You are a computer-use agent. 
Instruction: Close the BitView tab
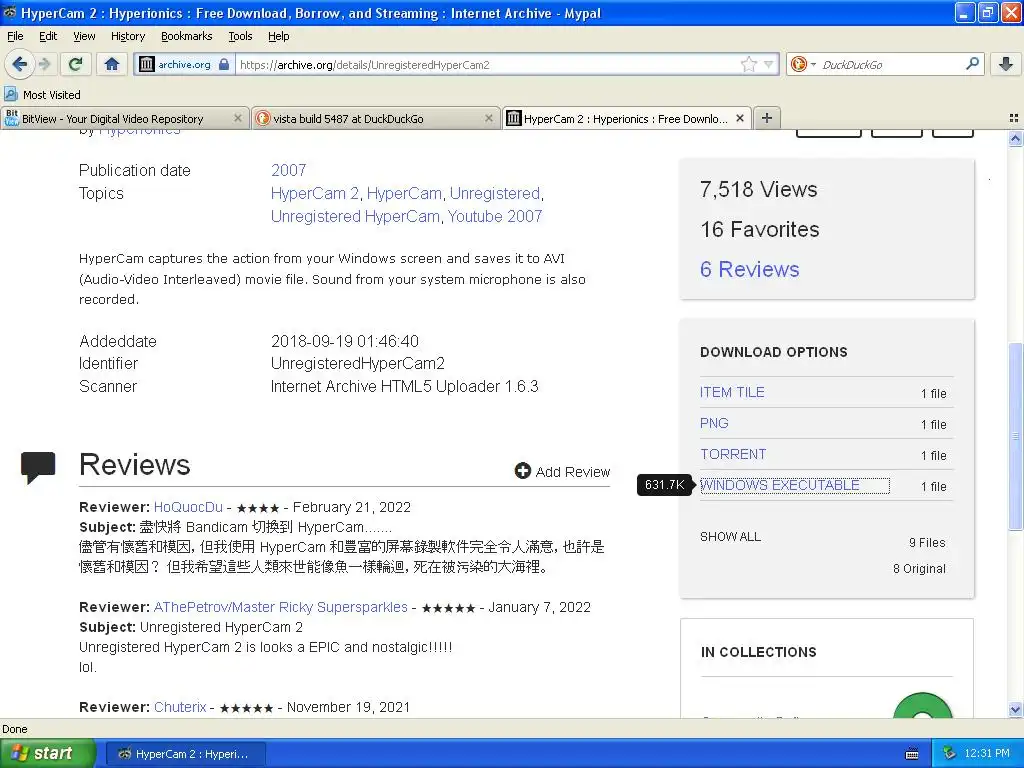pyautogui.click(x=238, y=118)
